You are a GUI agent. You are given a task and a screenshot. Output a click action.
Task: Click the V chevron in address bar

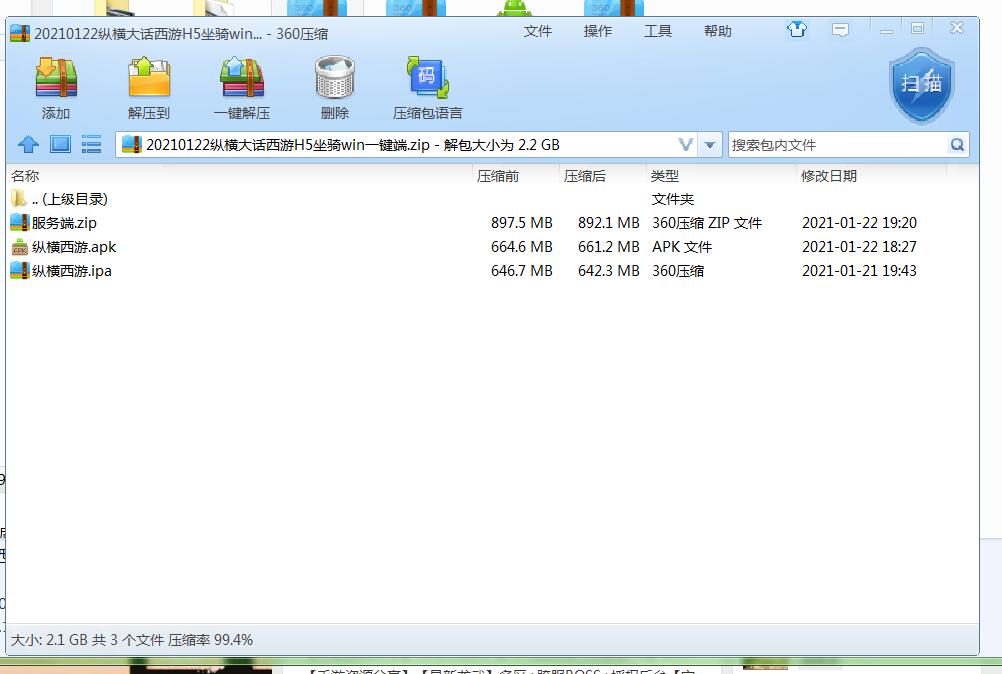(x=686, y=145)
